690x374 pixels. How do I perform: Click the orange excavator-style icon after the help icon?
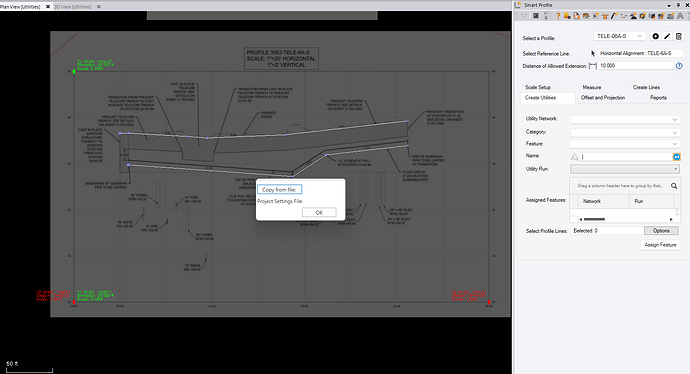(567, 16)
